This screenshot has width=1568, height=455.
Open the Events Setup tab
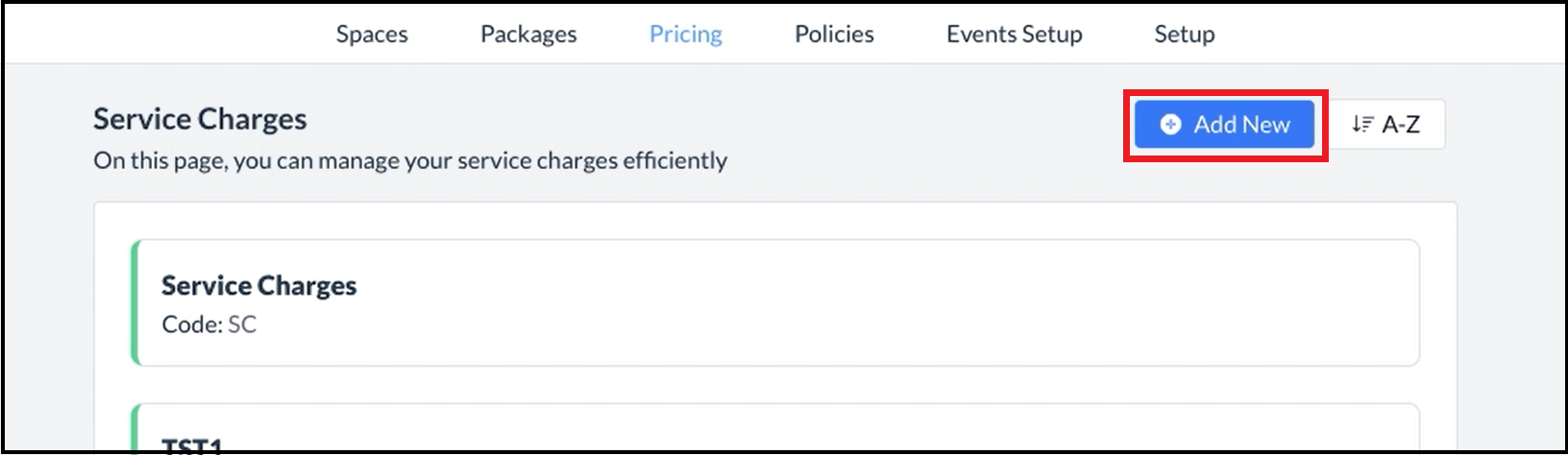[x=1014, y=35]
